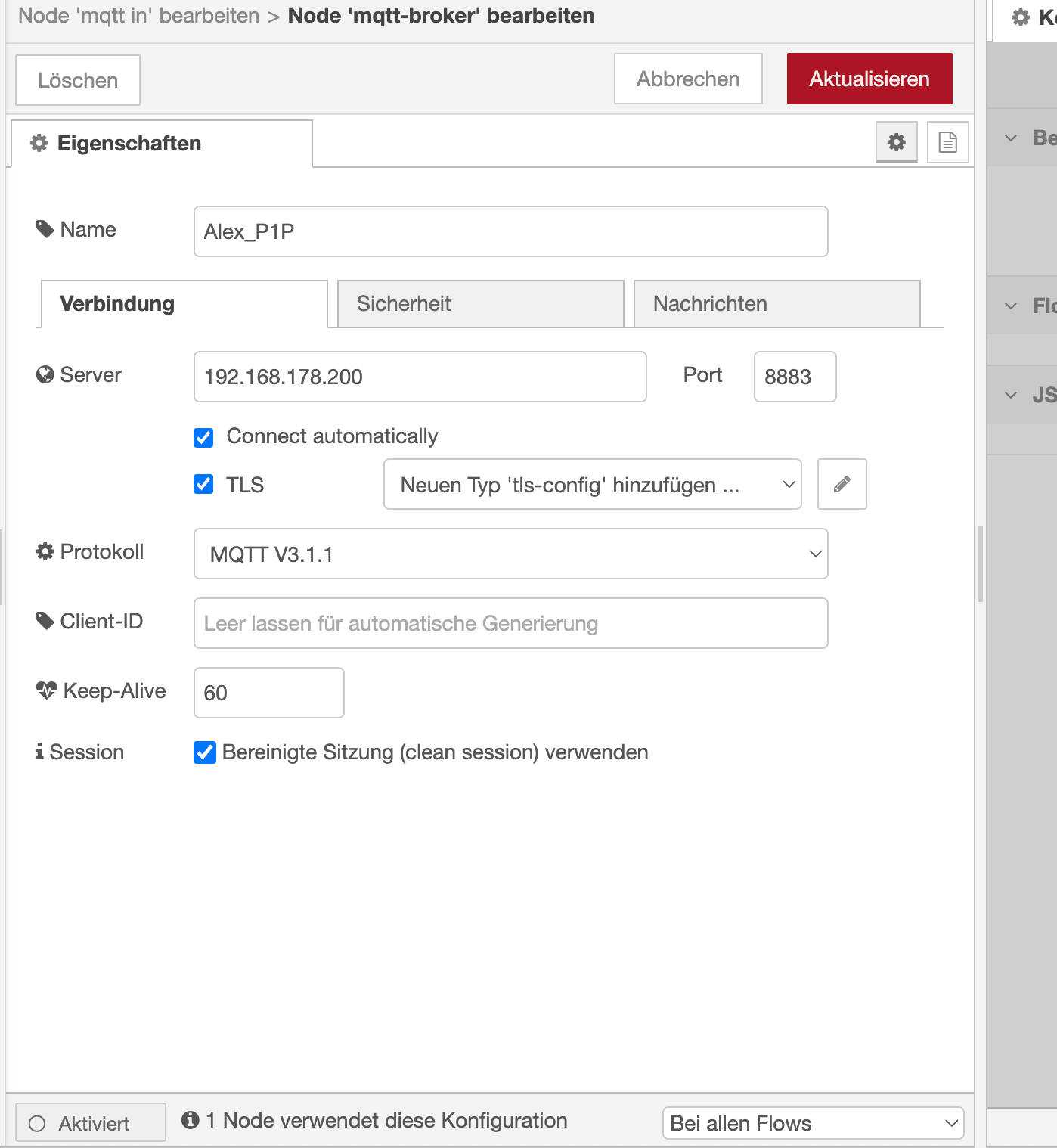Select the Verbindung tab
Viewport: 1057px width, 1148px height.
184,304
